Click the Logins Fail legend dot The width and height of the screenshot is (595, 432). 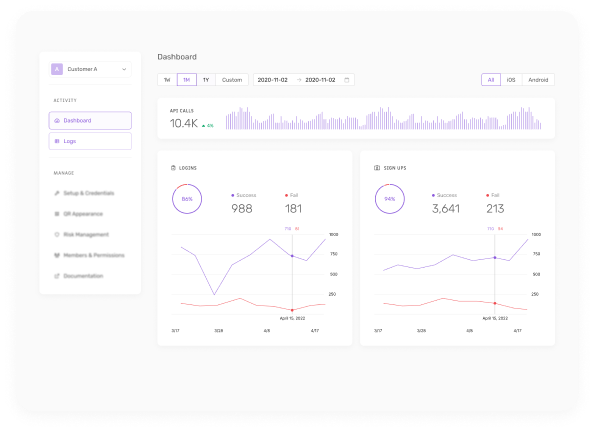[286, 195]
